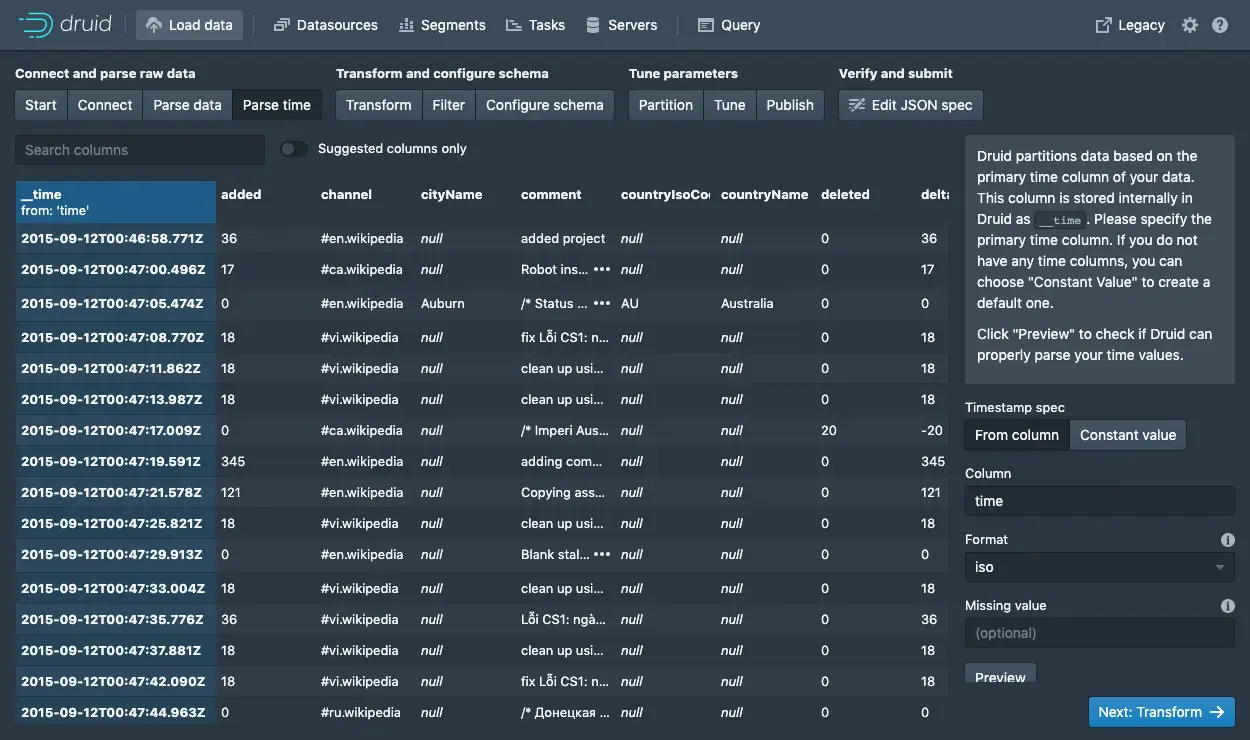Click the Druid logo icon
The image size is (1250, 740).
(34, 25)
